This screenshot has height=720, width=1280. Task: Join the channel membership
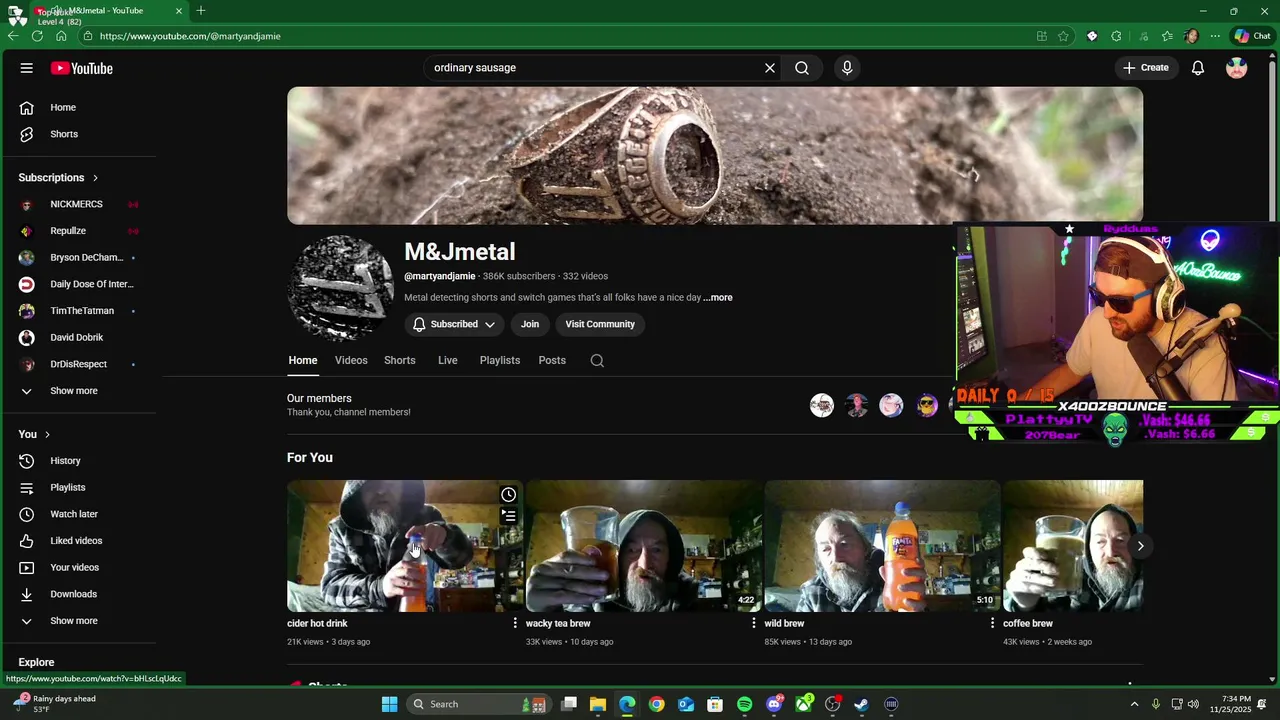[530, 324]
